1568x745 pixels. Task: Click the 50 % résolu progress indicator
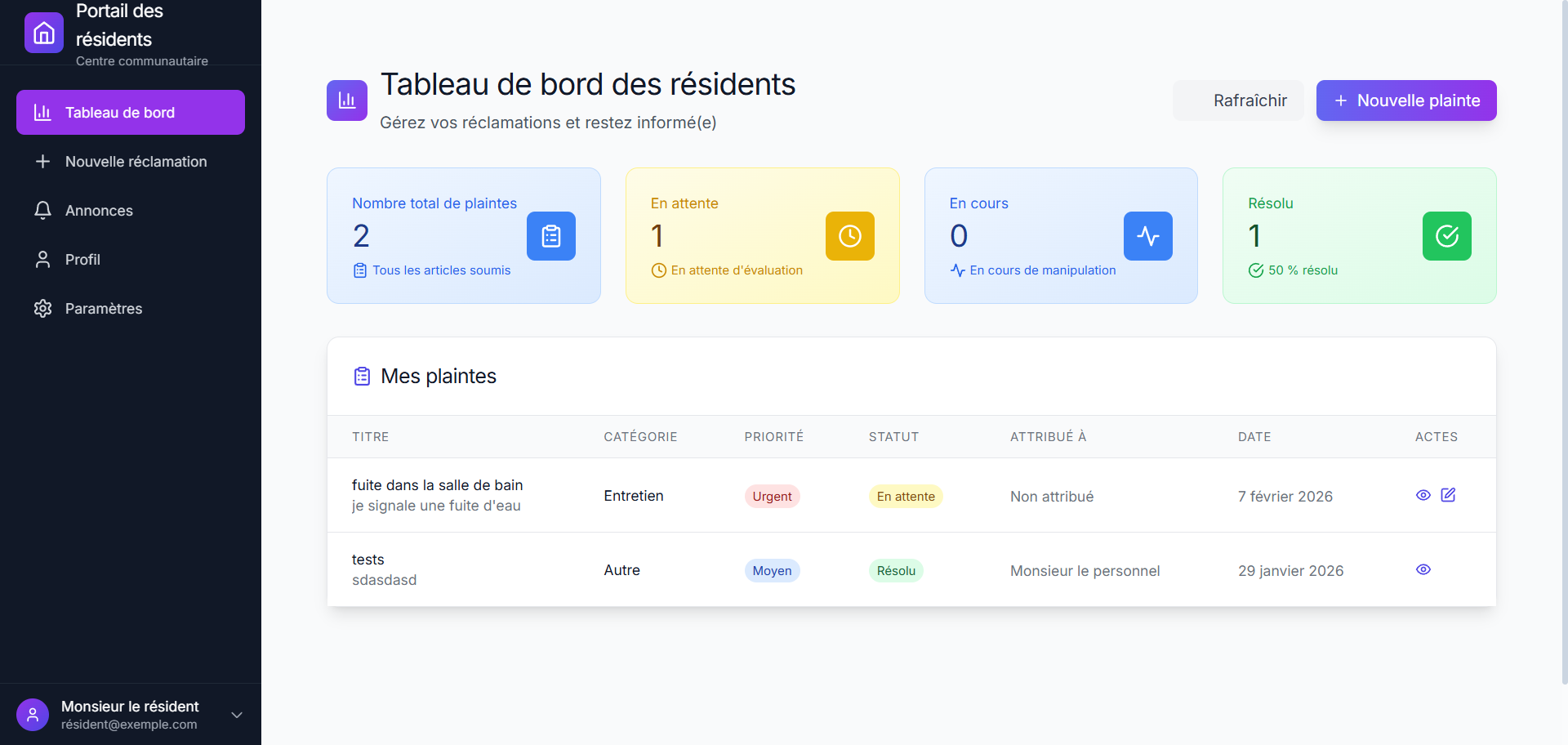1293,270
